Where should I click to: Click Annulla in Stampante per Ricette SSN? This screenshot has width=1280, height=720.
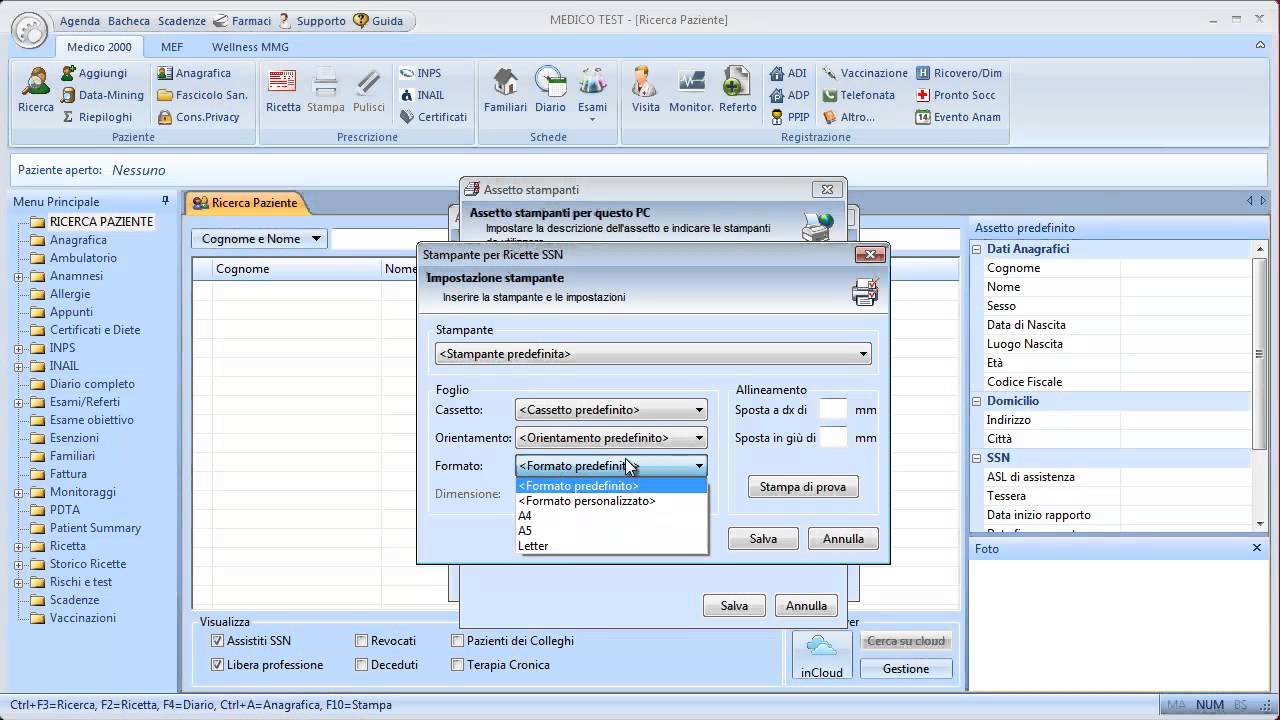click(x=843, y=539)
